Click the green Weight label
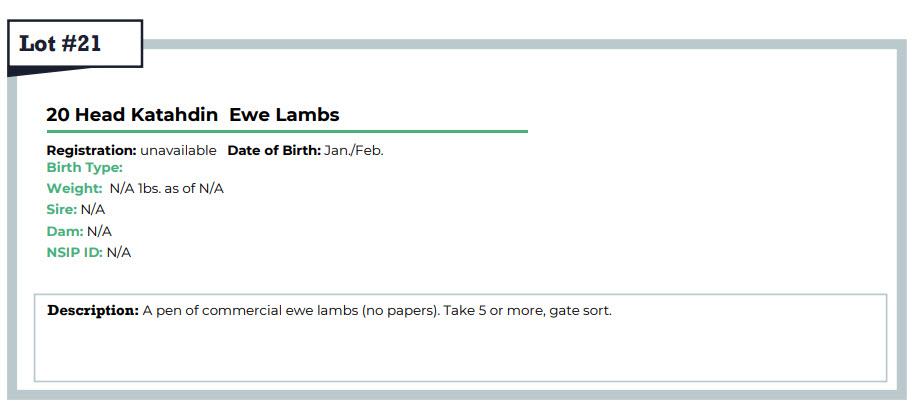The height and width of the screenshot is (412, 916). [74, 189]
